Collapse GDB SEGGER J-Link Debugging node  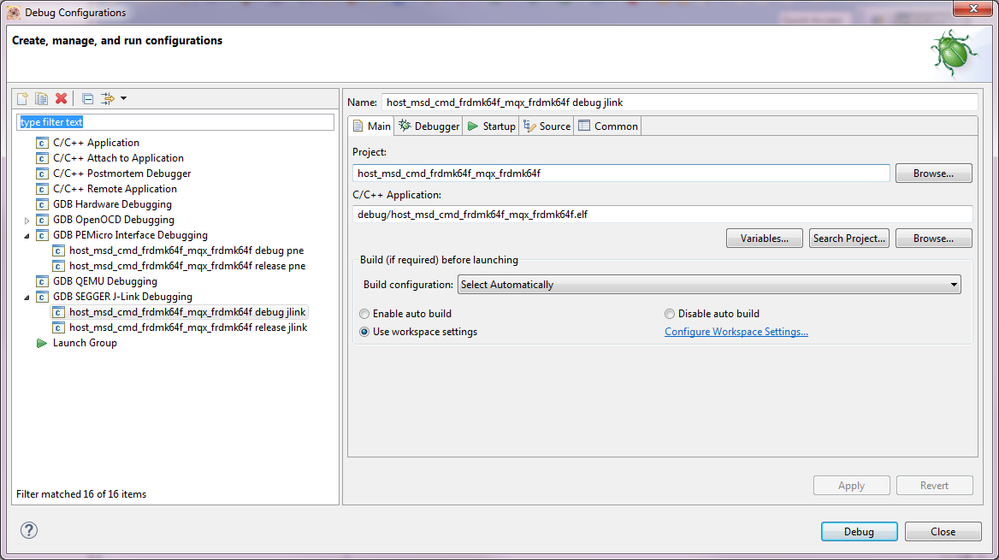(x=27, y=298)
